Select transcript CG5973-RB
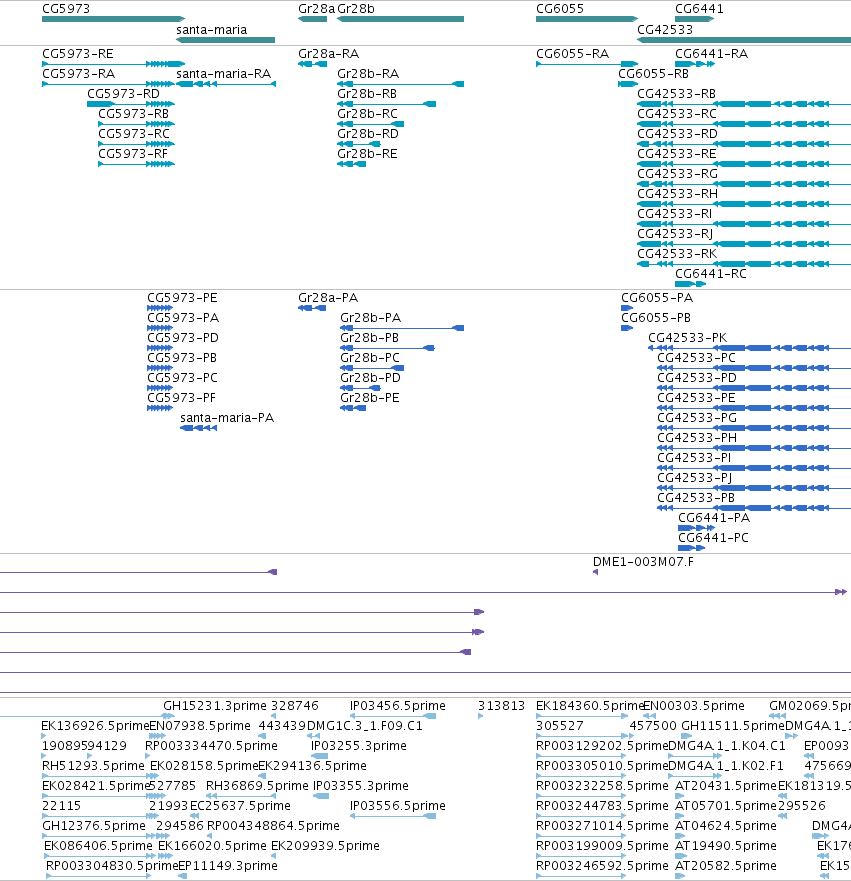Image resolution: width=851 pixels, height=881 pixels. (x=136, y=124)
